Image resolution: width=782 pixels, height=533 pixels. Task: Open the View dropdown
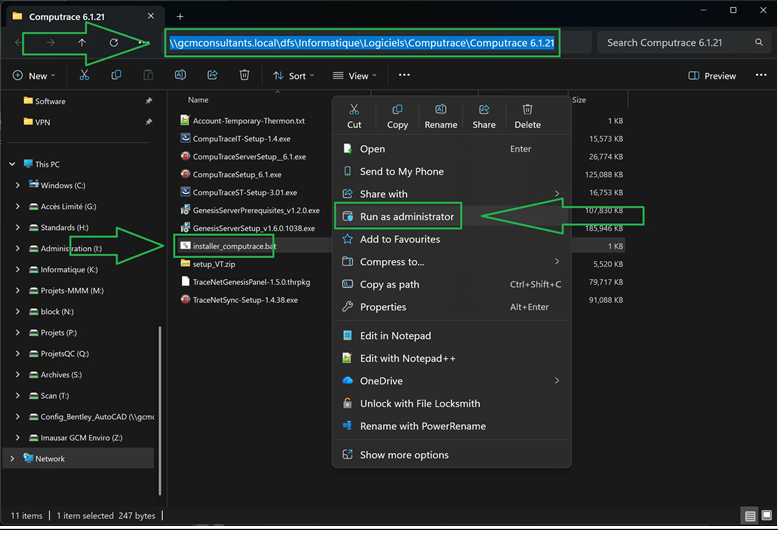[355, 76]
